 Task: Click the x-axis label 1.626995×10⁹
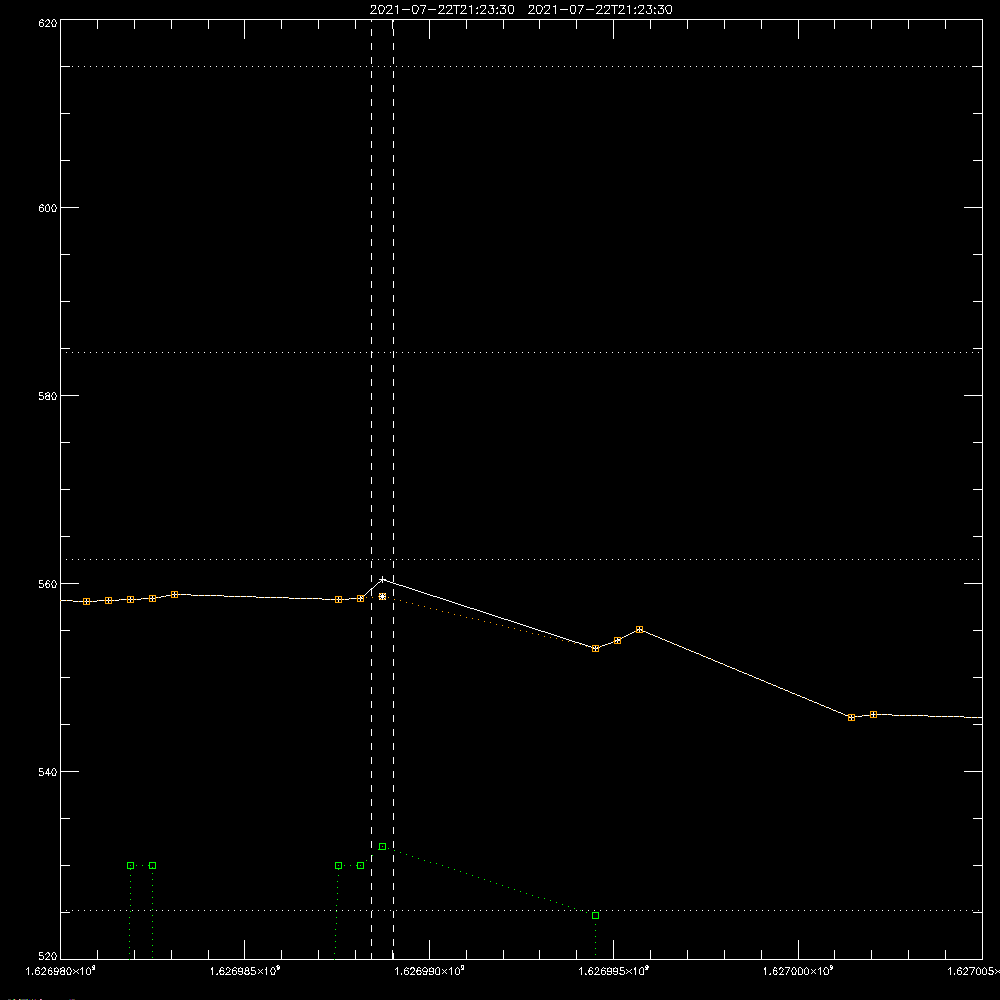pyautogui.click(x=614, y=971)
